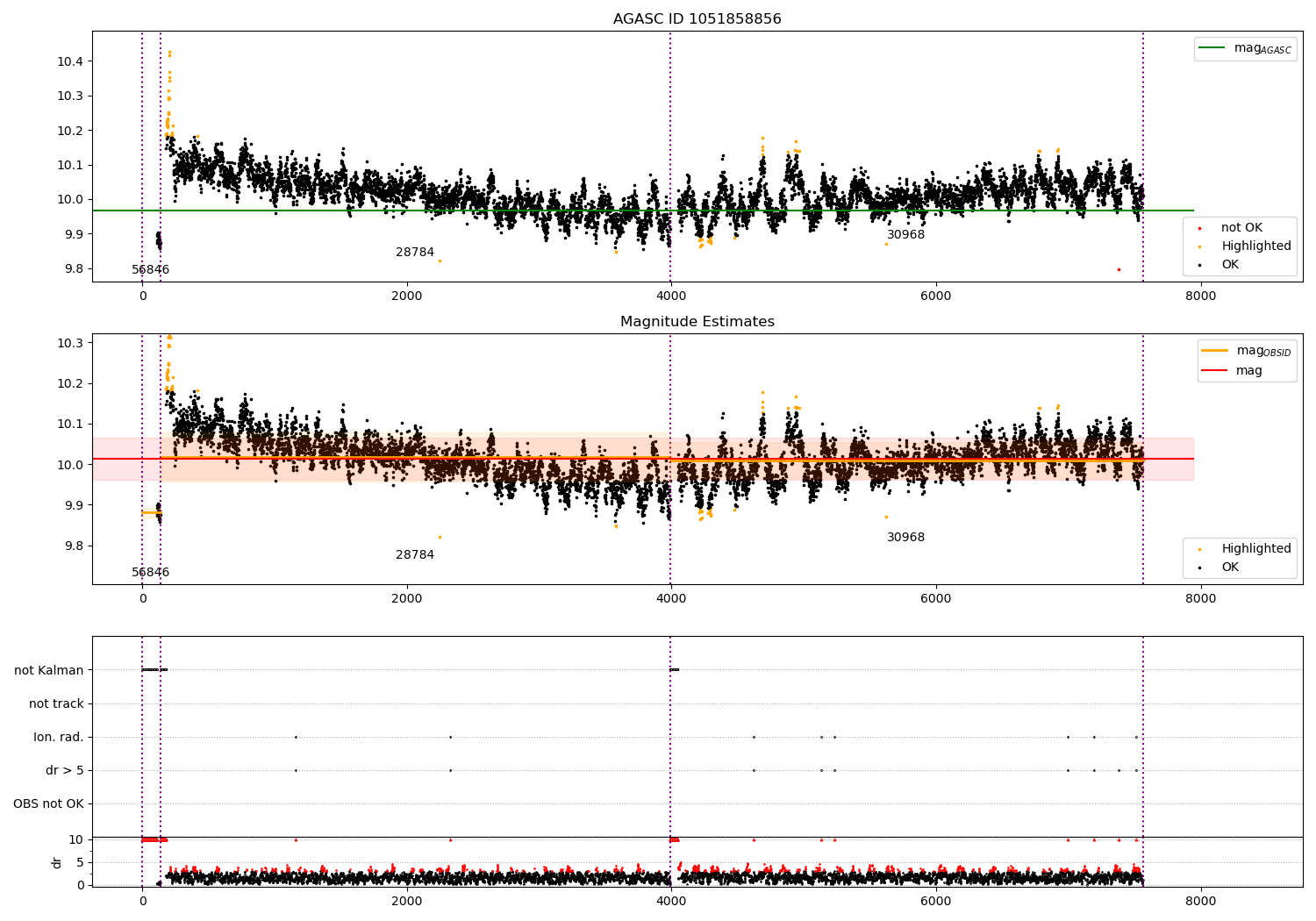The width and height of the screenshot is (1316, 921).
Task: Click the 9.8 y-axis tick in top plot
Action: [x=74, y=269]
